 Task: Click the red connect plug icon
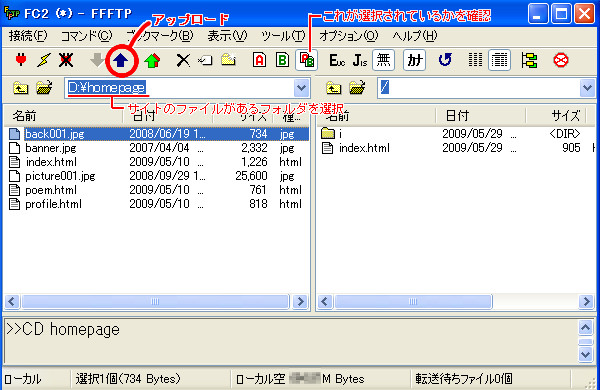[21, 60]
